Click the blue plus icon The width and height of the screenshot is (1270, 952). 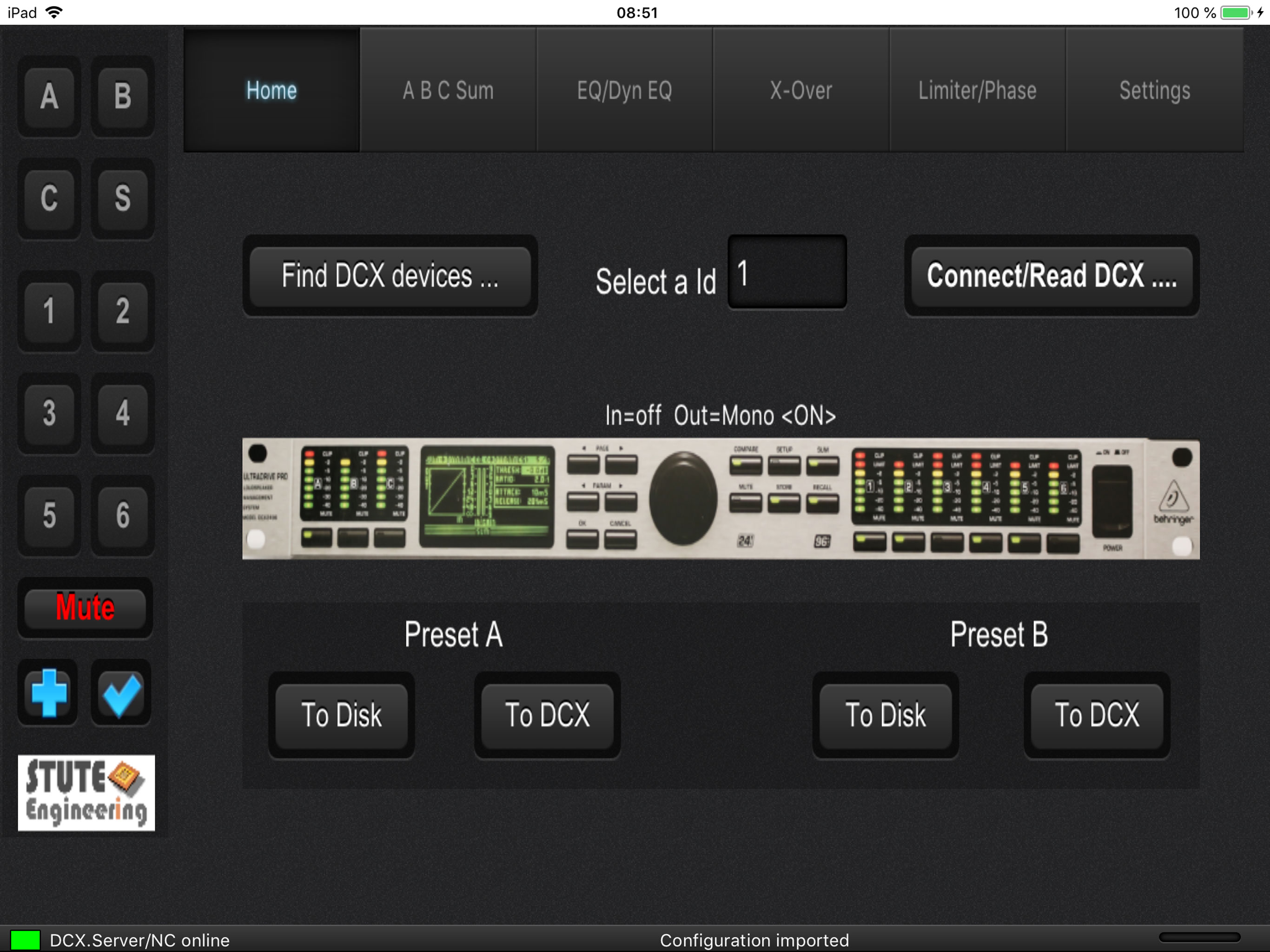pos(49,693)
